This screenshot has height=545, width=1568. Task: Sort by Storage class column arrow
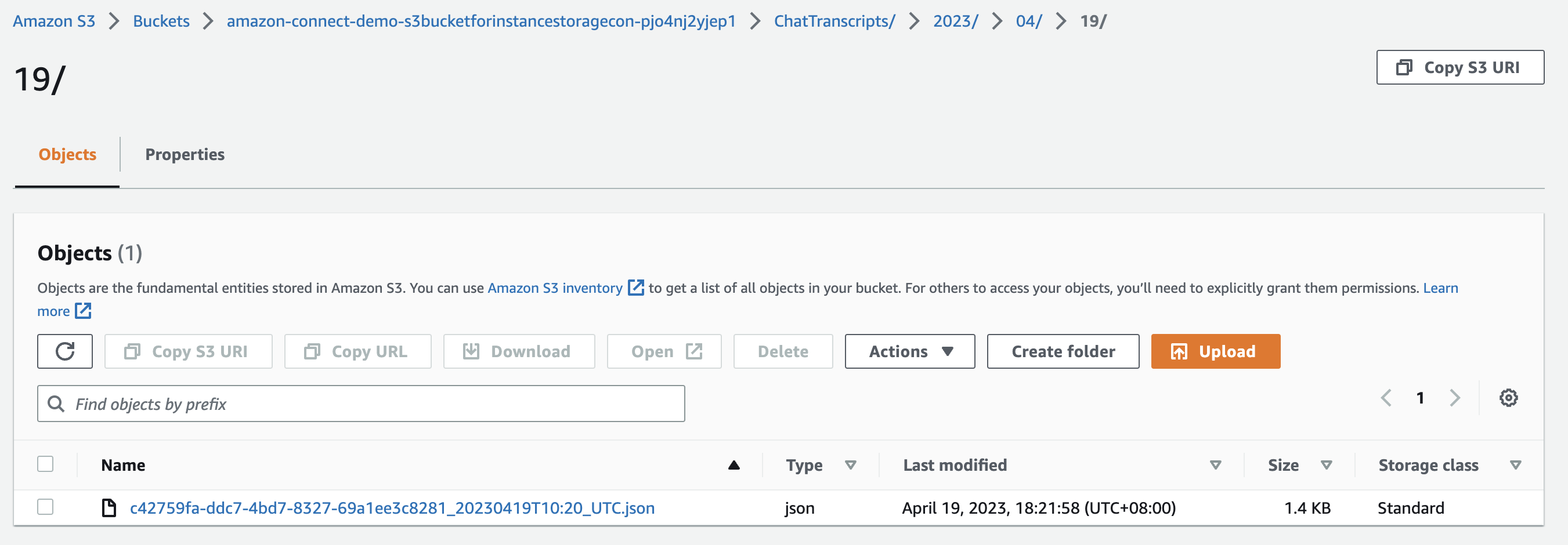pyautogui.click(x=1516, y=465)
